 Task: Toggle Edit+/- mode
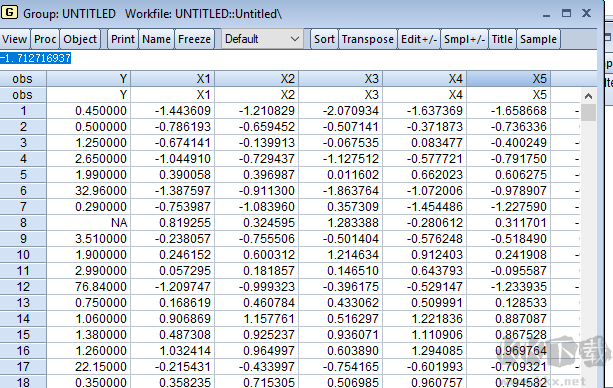pyautogui.click(x=419, y=39)
